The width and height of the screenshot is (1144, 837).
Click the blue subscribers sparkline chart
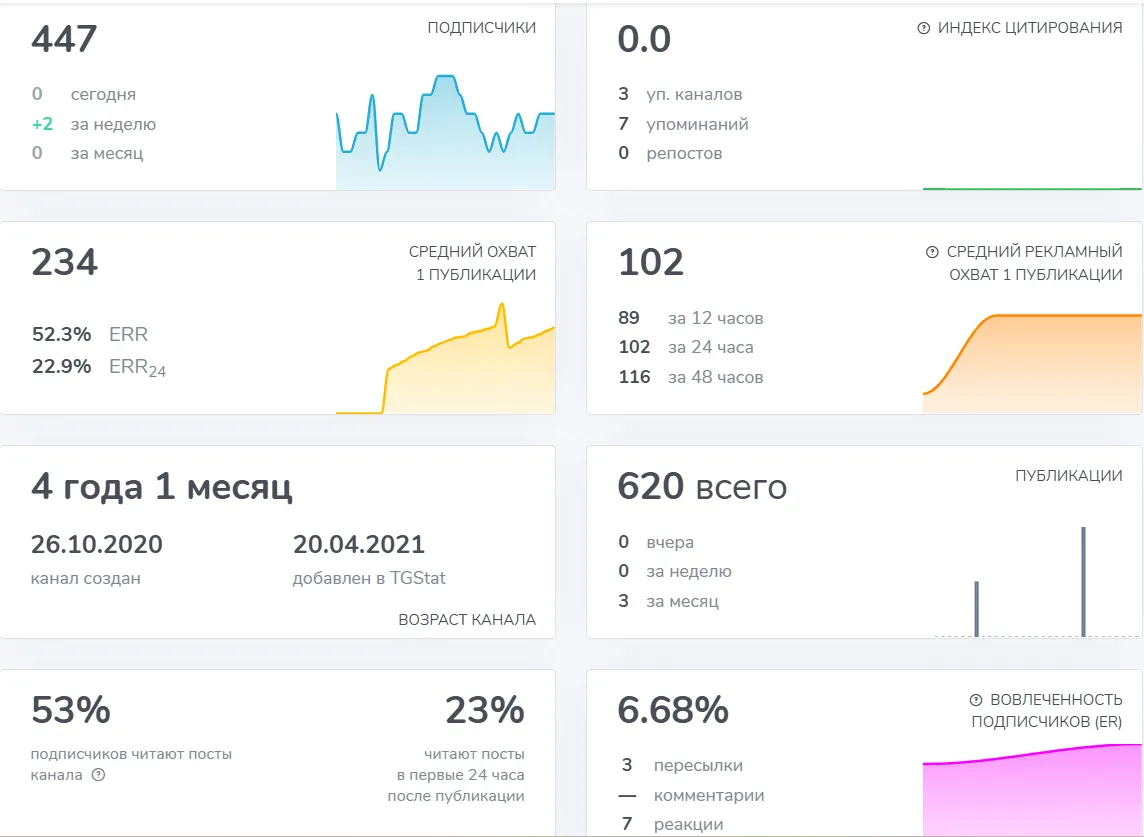(445, 131)
